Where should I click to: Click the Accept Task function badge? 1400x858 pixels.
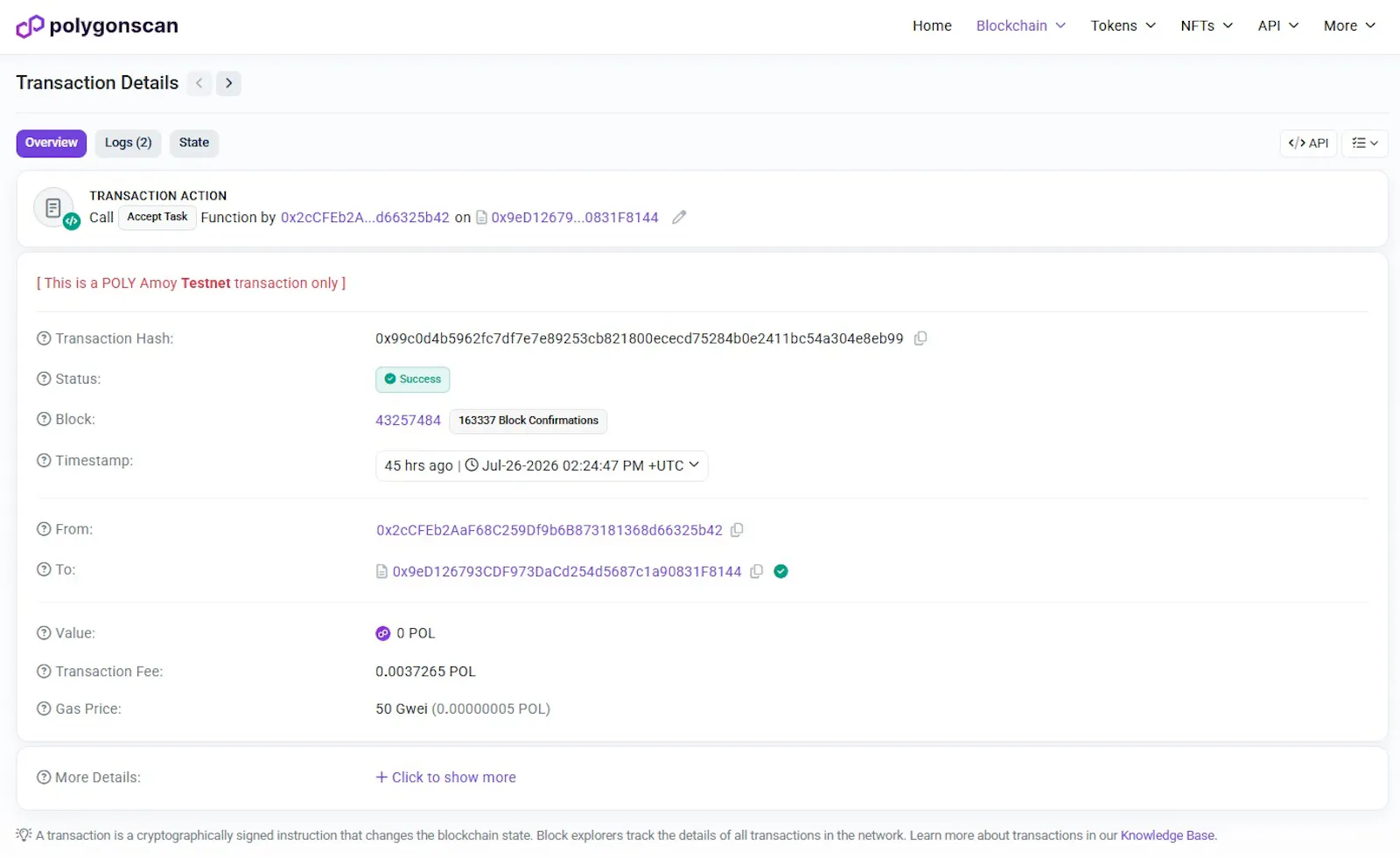click(157, 217)
